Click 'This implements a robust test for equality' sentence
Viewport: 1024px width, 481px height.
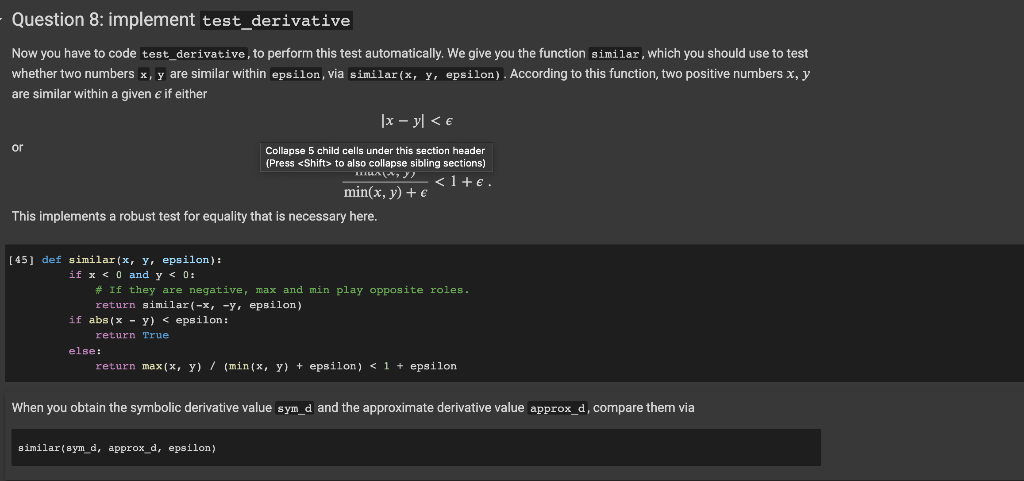(195, 216)
